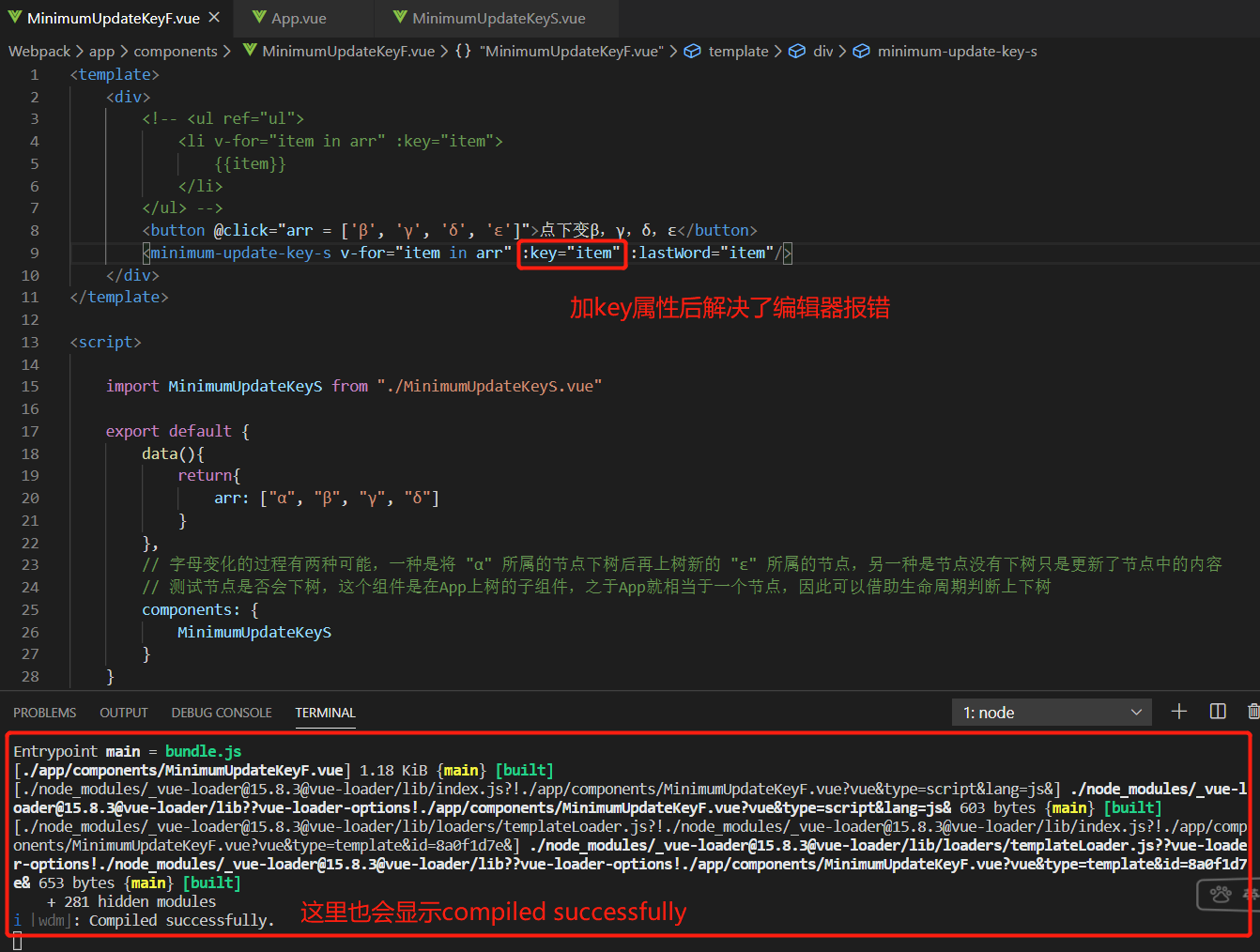Click the closing '</template>' tag
This screenshot has height=952, width=1260.
tap(119, 297)
